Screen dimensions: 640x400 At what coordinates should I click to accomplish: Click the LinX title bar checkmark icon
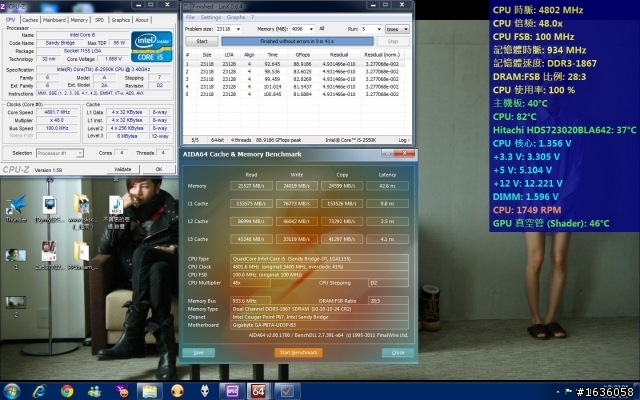(x=187, y=6)
